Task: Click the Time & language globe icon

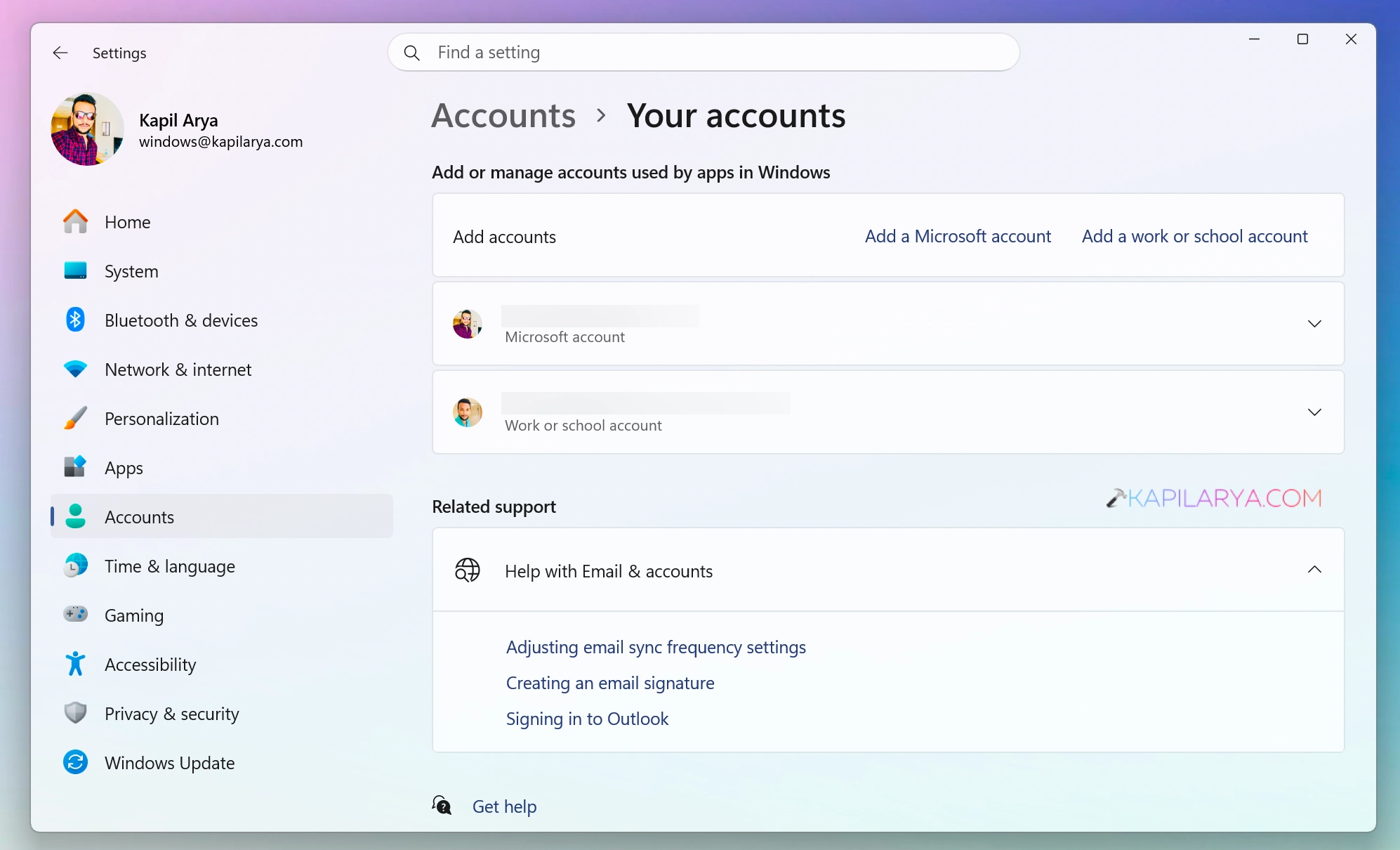Action: [x=75, y=565]
